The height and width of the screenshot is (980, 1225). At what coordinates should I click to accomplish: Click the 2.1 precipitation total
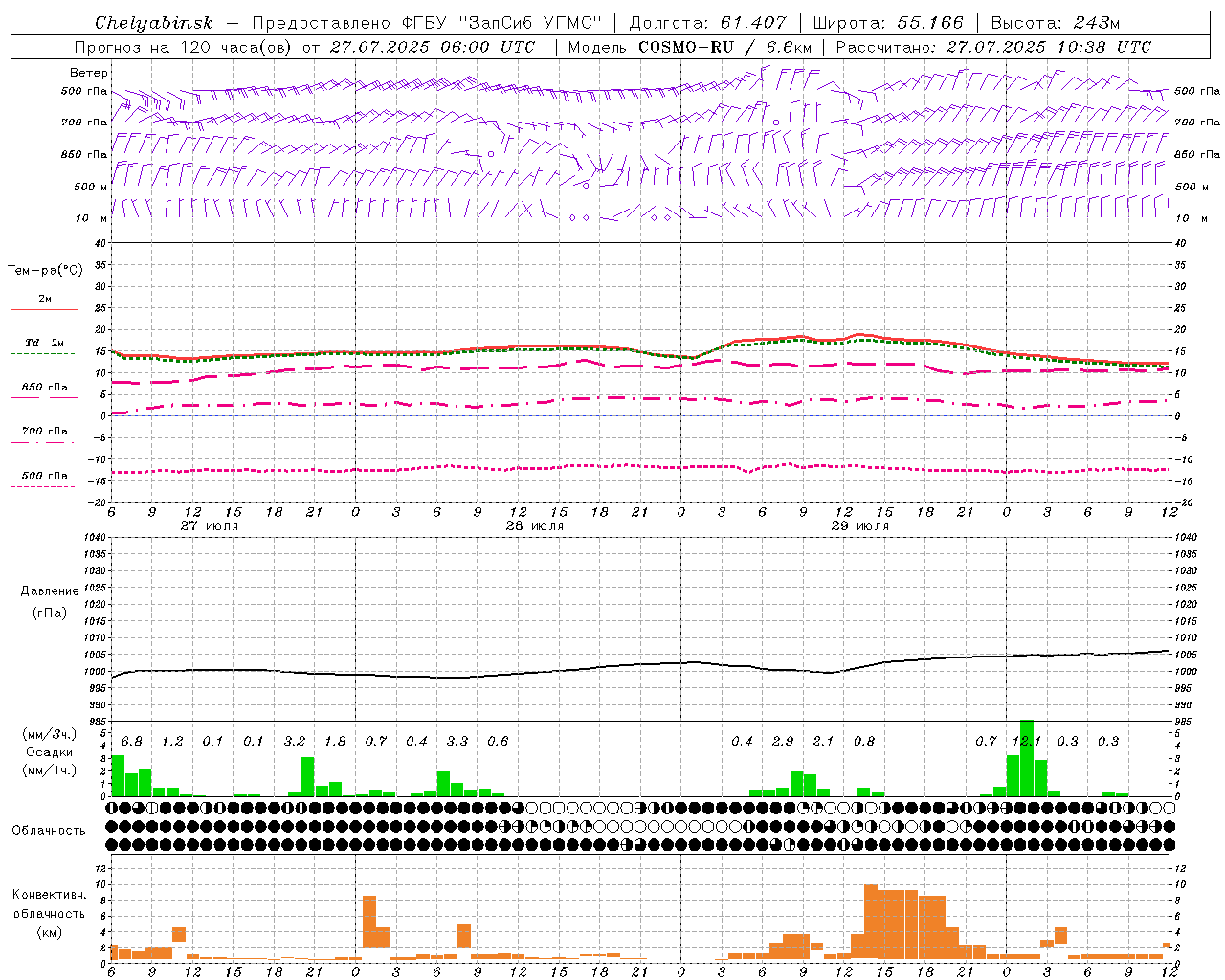(x=823, y=742)
